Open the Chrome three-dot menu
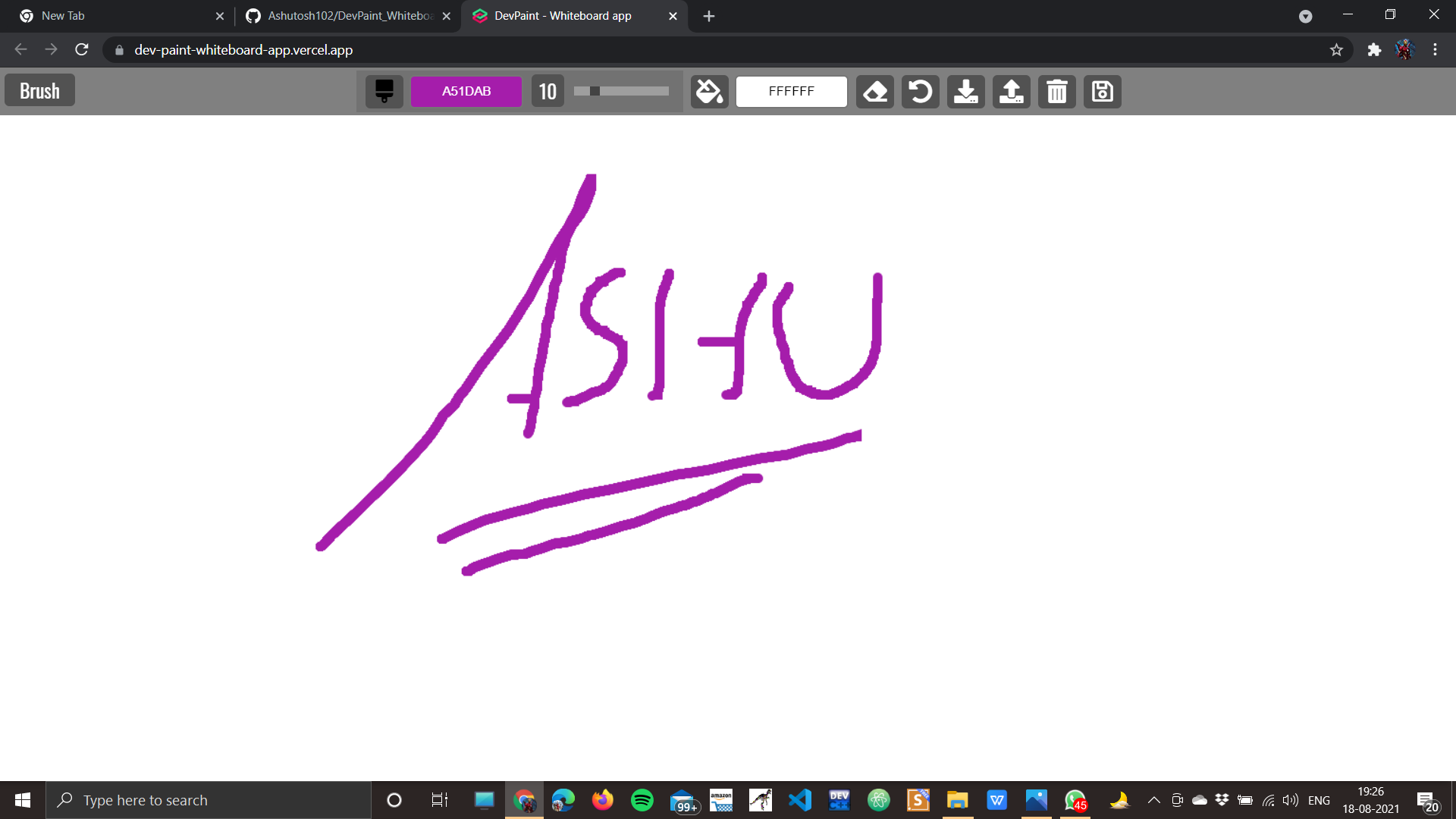Screen dimensions: 1456x819 pyautogui.click(x=1435, y=49)
